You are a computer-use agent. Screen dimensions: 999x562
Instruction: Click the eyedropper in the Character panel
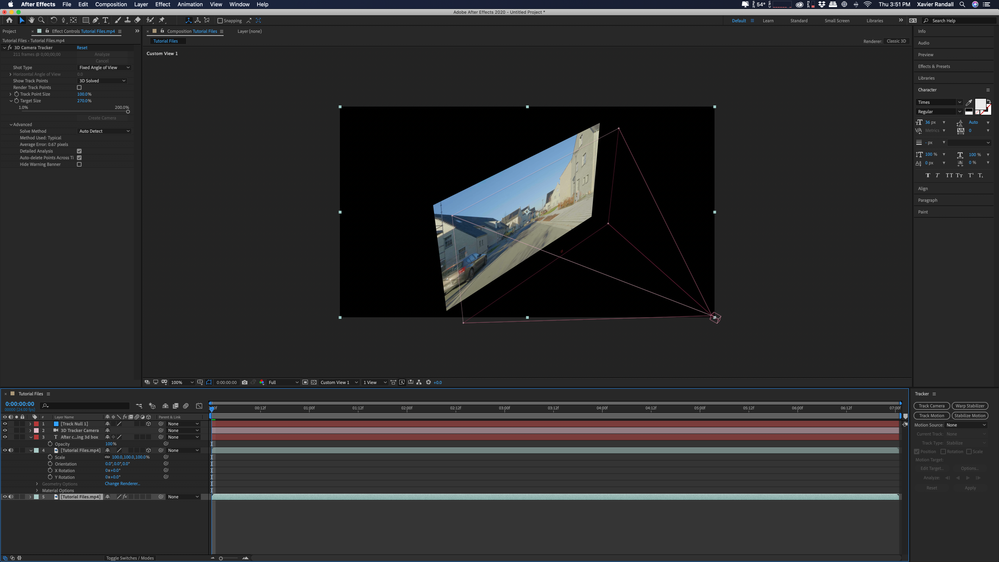(969, 103)
